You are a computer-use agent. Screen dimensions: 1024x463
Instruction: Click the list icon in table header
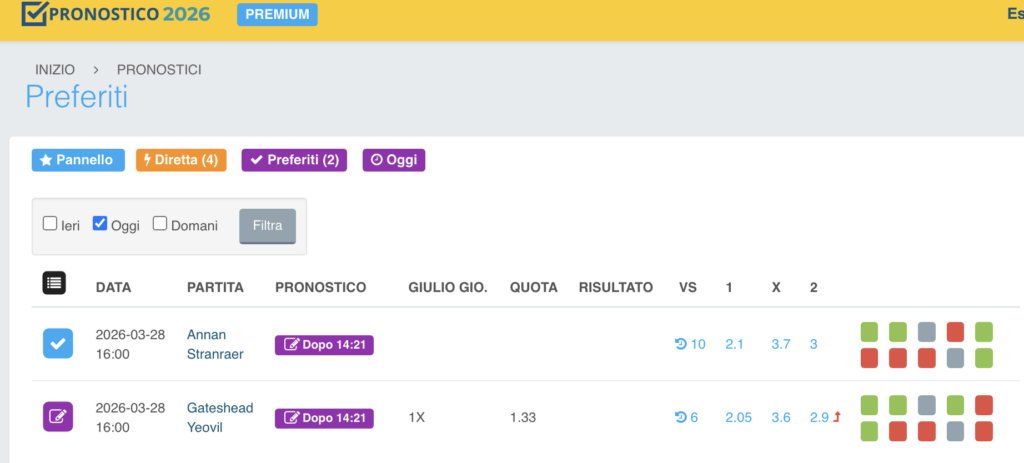coord(54,283)
